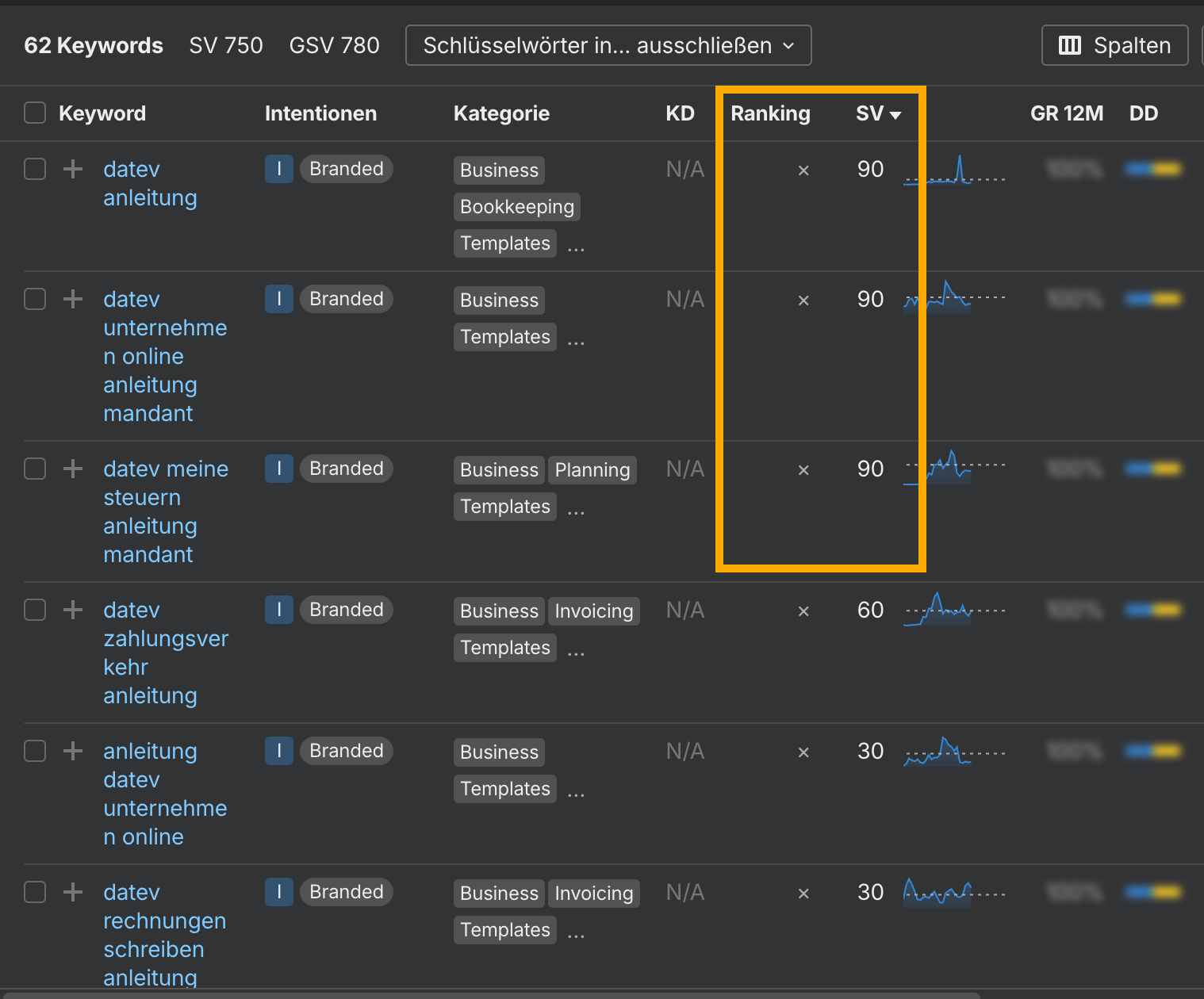This screenshot has height=999, width=1204.
Task: Click the horizontal scrollbar at table bottom
Action: click(490, 995)
